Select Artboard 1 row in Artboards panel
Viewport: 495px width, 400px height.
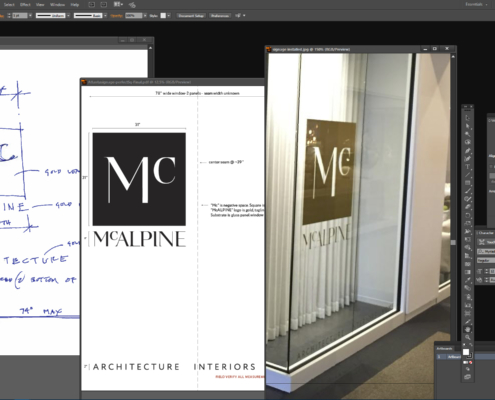[449, 357]
